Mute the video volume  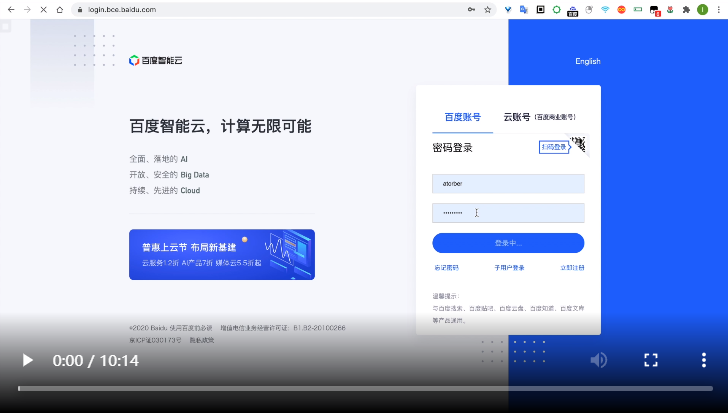point(598,360)
